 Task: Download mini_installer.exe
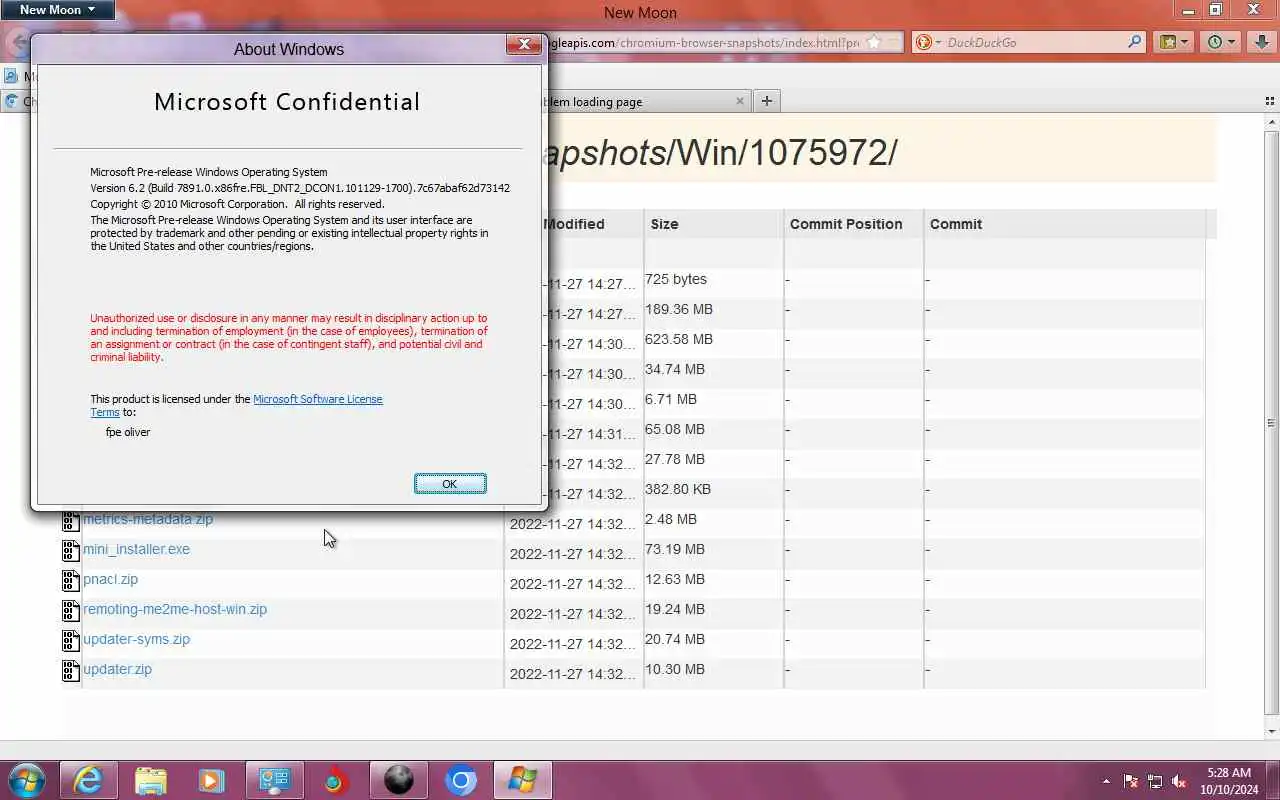tap(136, 549)
